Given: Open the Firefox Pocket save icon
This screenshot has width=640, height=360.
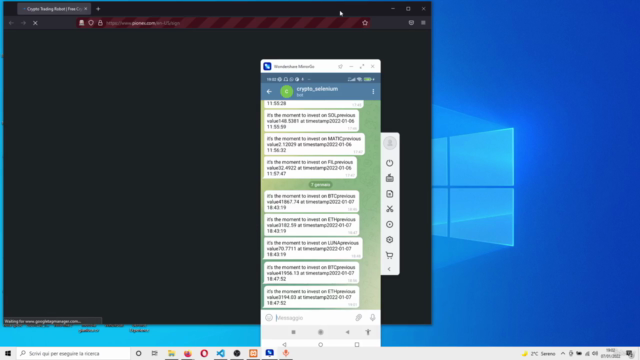Looking at the screenshot, I should point(411,23).
